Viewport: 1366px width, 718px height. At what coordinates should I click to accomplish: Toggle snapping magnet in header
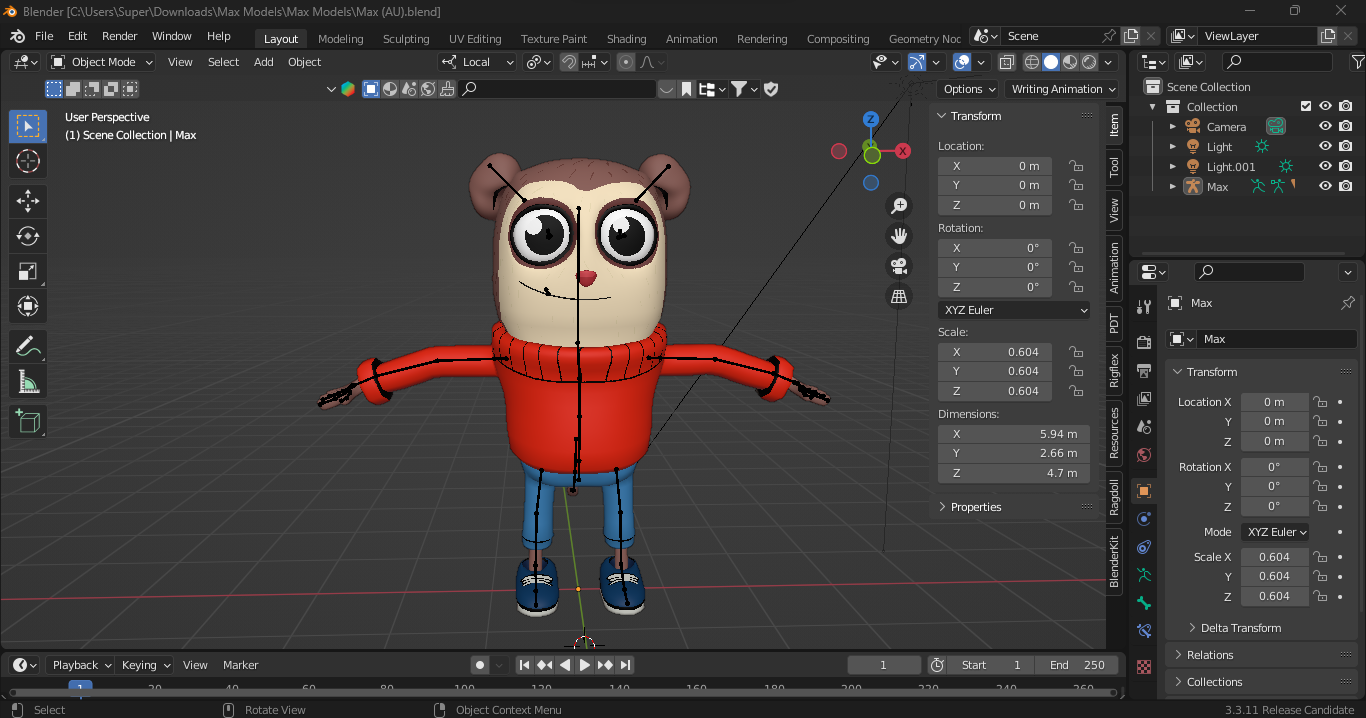pos(568,62)
